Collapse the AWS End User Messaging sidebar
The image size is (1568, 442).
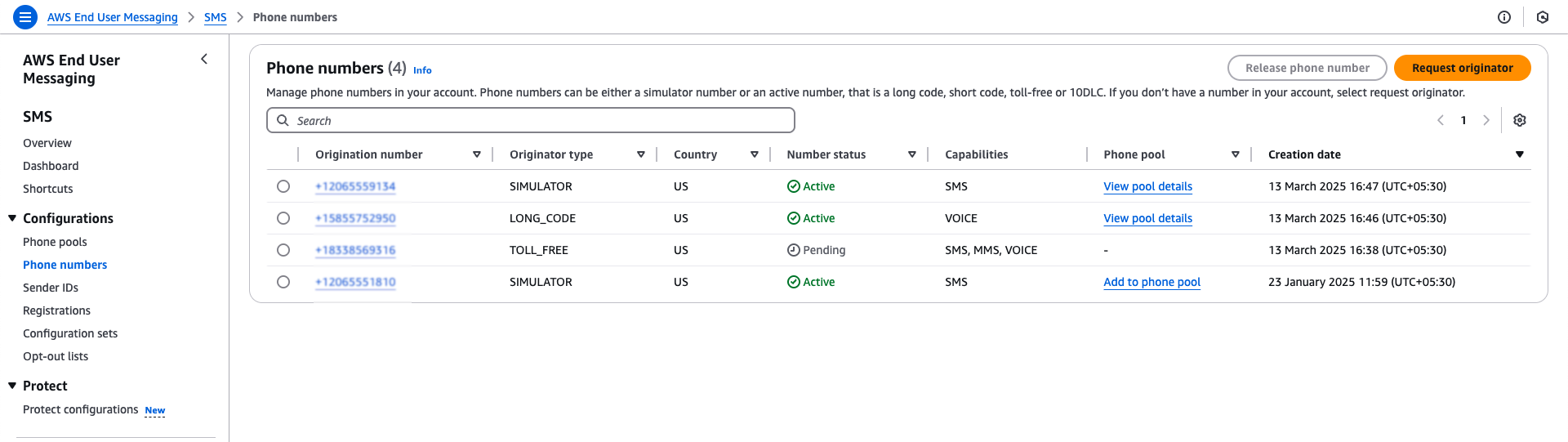pyautogui.click(x=204, y=59)
